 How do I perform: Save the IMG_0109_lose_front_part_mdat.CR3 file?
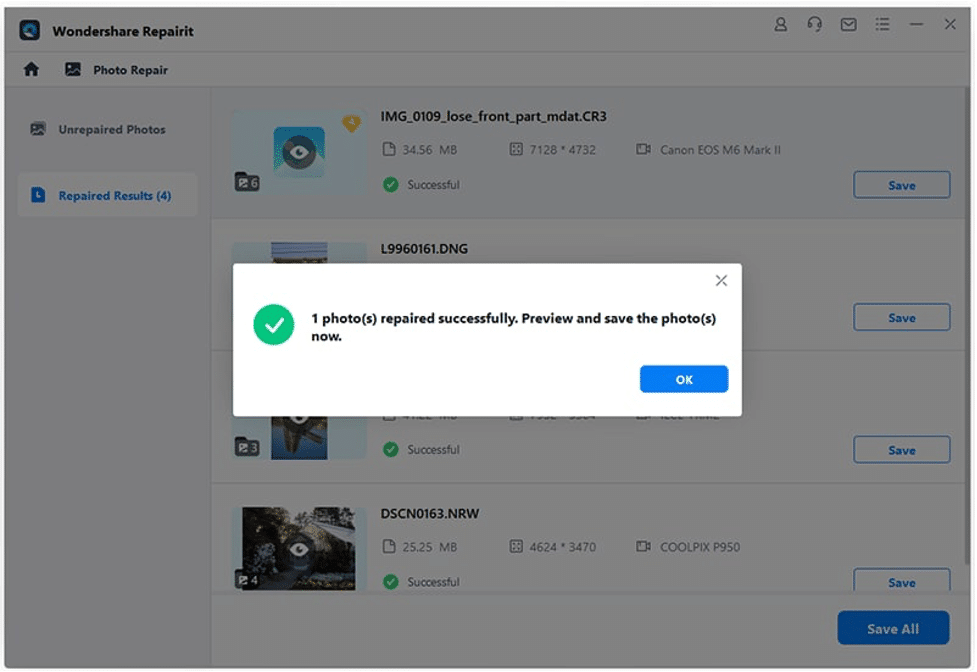pyautogui.click(x=901, y=185)
